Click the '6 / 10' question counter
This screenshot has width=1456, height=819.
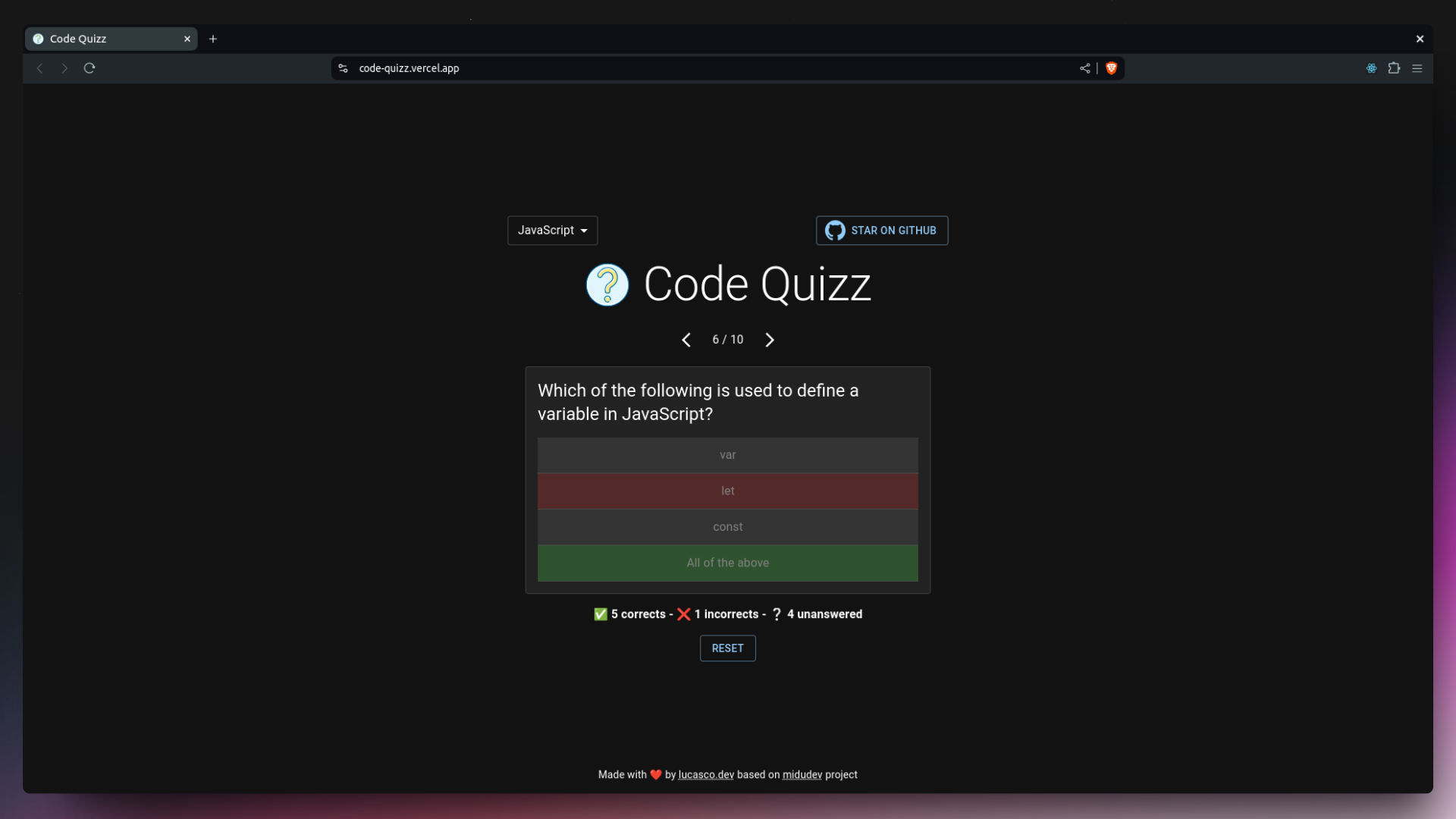pyautogui.click(x=728, y=340)
